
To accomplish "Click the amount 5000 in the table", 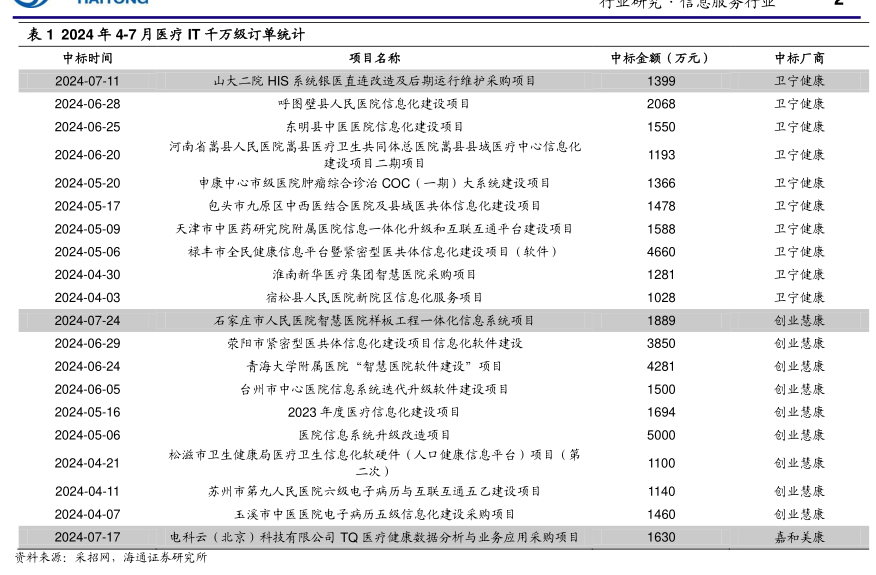I will (660, 435).
